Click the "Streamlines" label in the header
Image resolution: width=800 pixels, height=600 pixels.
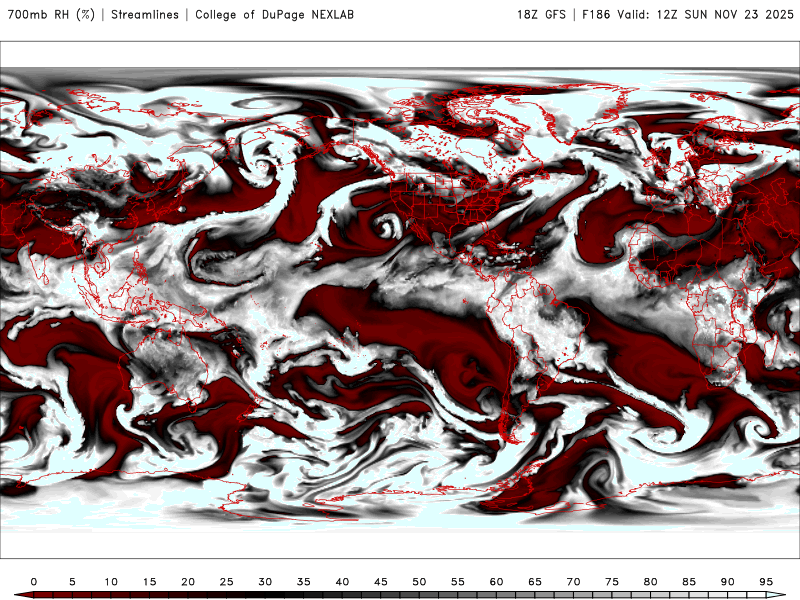[x=145, y=14]
